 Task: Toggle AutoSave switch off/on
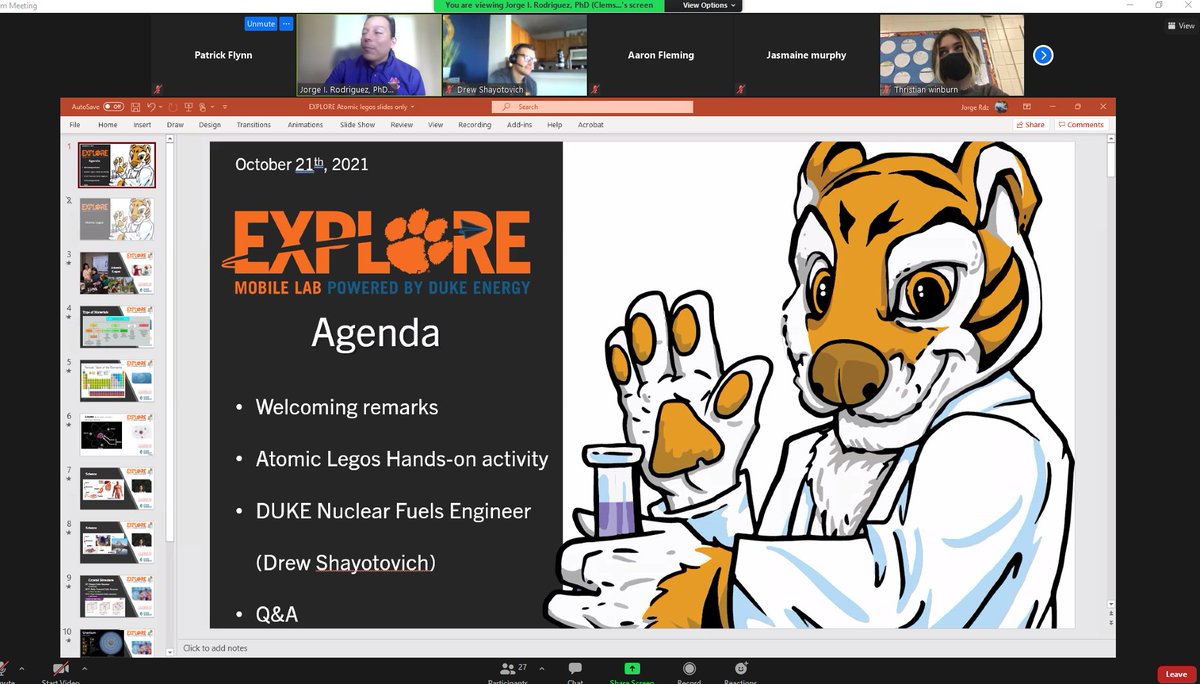tap(113, 107)
